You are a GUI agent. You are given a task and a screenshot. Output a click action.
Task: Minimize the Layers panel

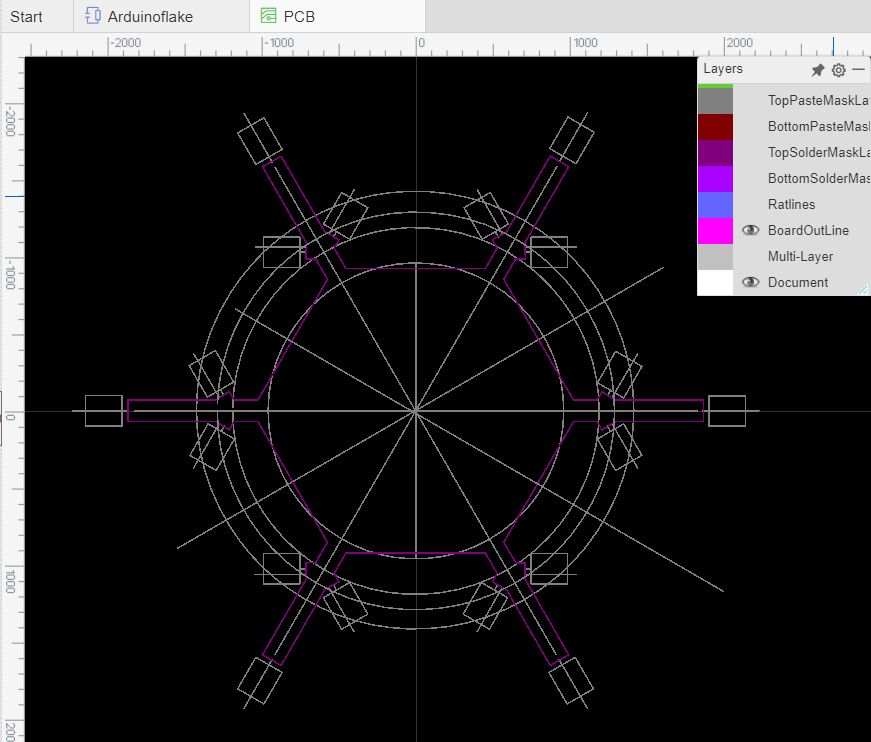[x=858, y=69]
